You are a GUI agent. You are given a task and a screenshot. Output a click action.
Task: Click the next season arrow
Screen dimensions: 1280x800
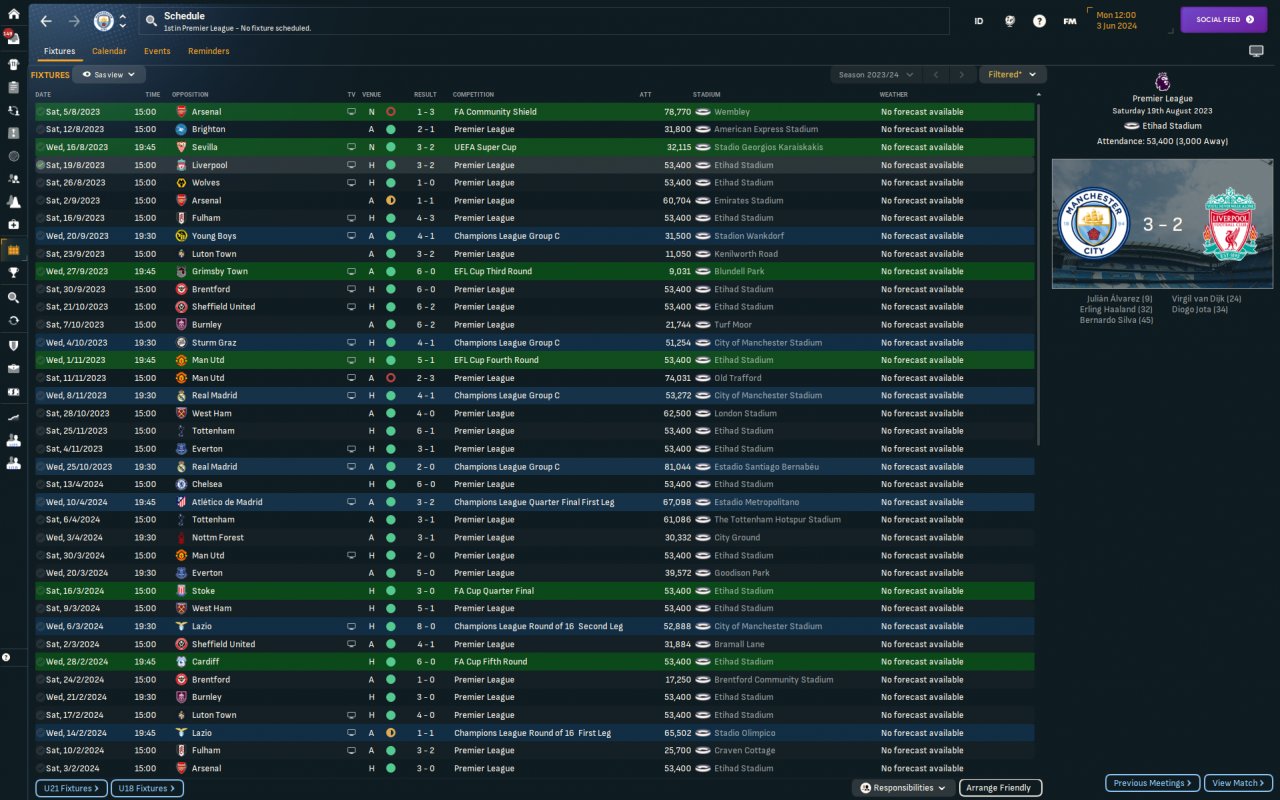(962, 74)
